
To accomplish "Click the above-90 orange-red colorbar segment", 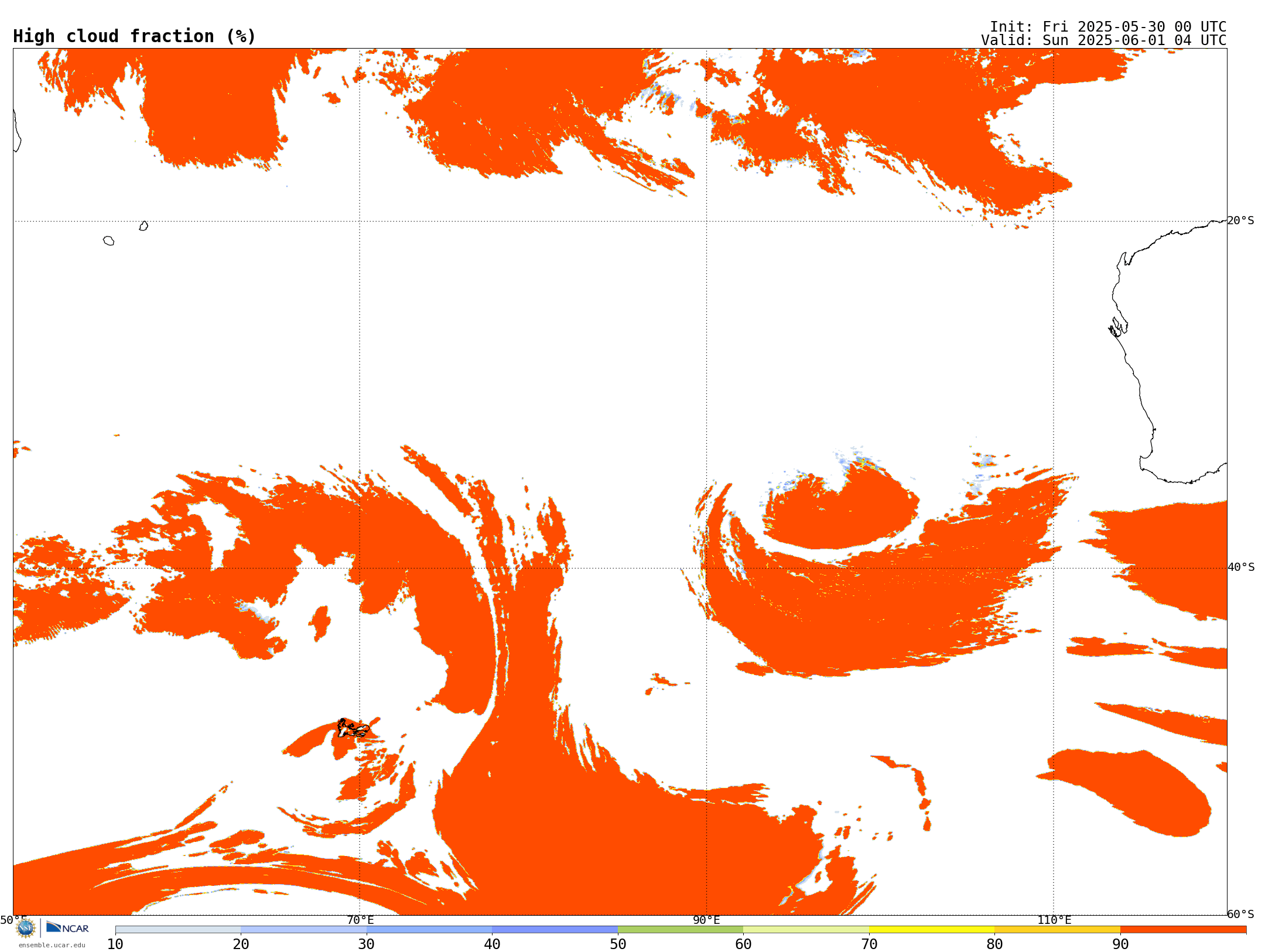I will tap(1183, 930).
